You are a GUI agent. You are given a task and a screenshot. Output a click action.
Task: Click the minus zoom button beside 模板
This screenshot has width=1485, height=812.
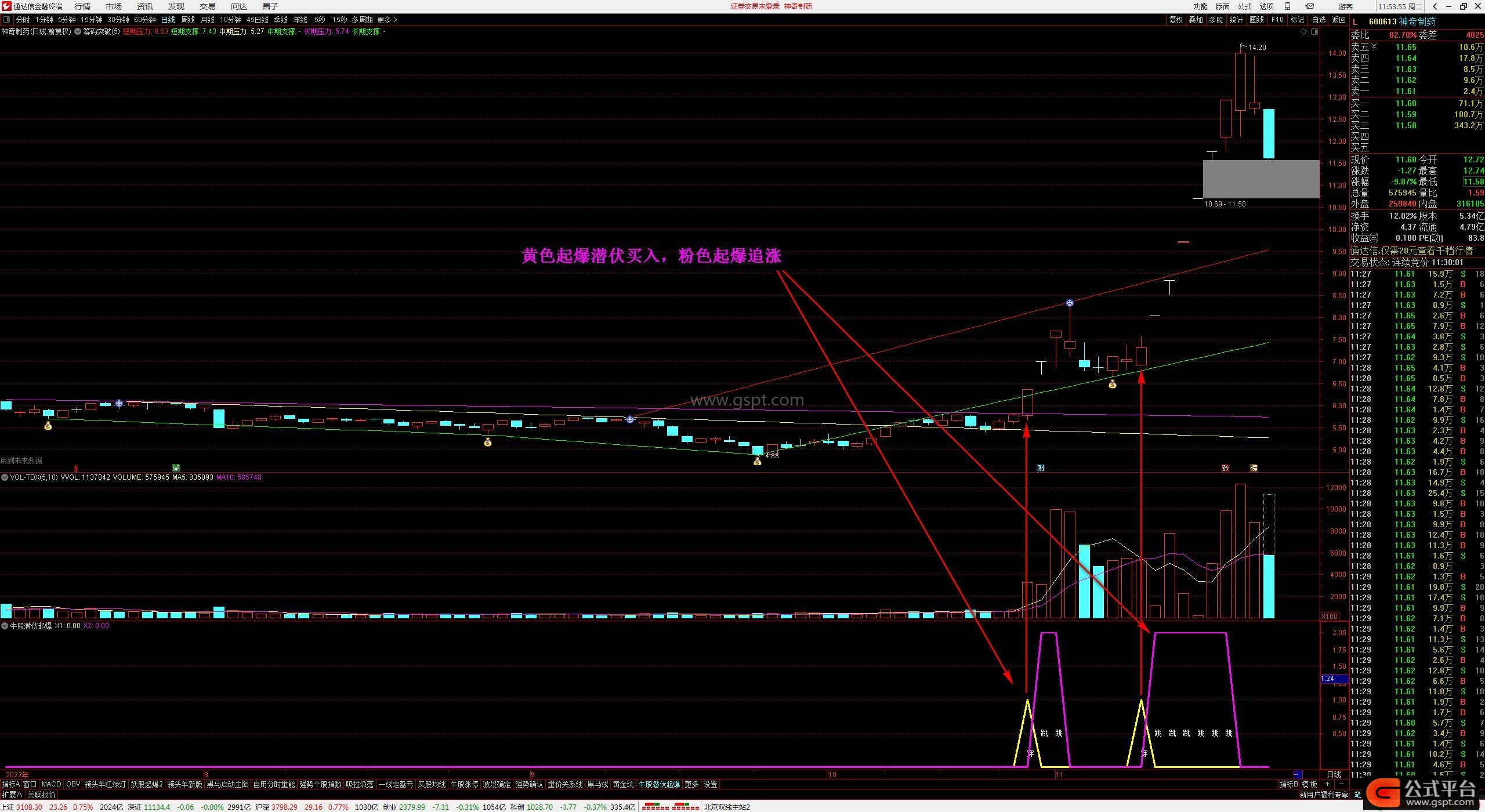click(1341, 784)
